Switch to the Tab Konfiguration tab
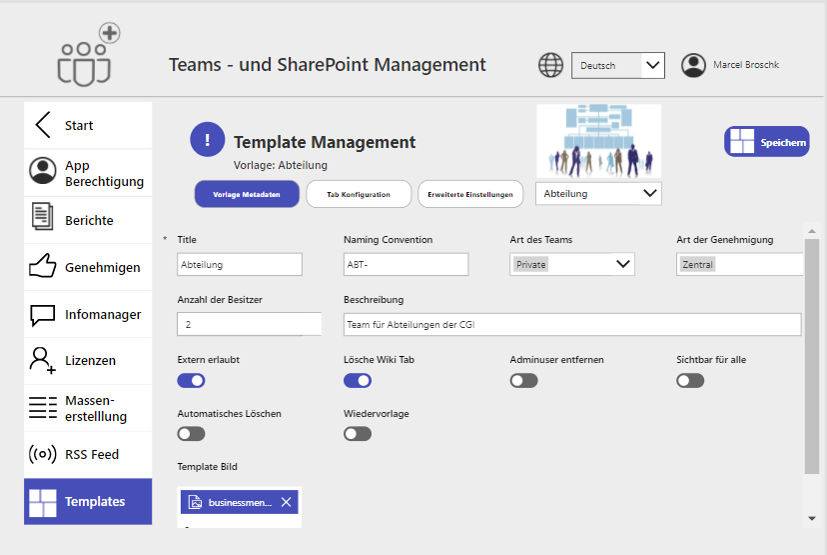Image resolution: width=827 pixels, height=555 pixels. pyautogui.click(x=358, y=194)
